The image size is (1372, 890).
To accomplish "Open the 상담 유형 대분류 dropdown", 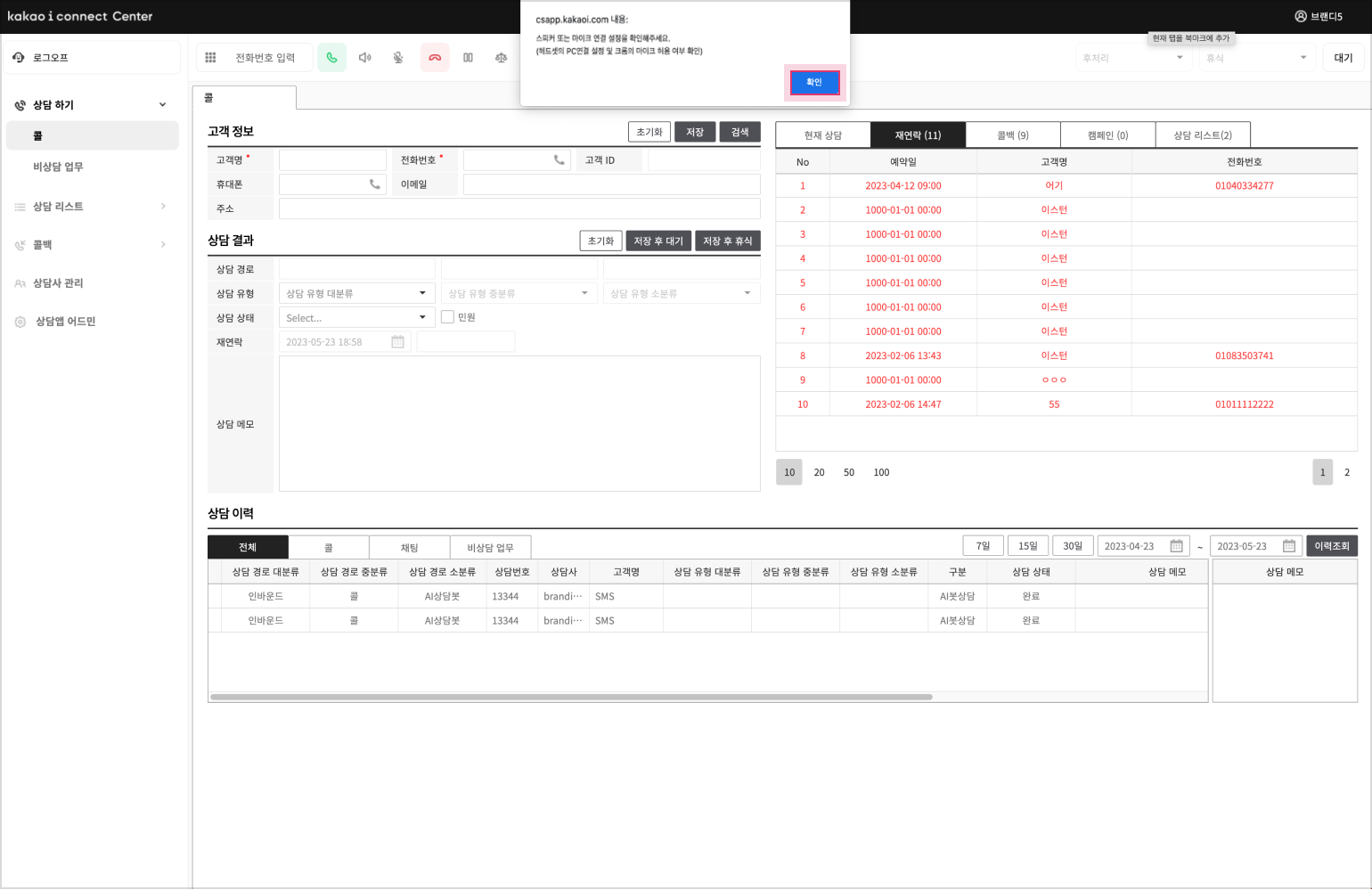I will coord(356,293).
